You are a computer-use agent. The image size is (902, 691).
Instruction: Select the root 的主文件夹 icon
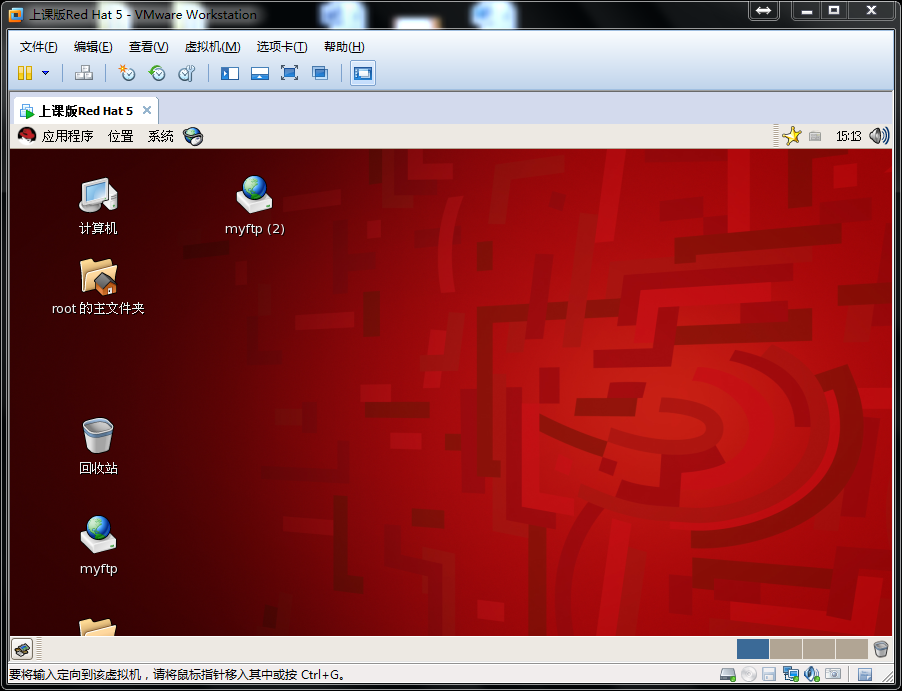click(x=98, y=287)
